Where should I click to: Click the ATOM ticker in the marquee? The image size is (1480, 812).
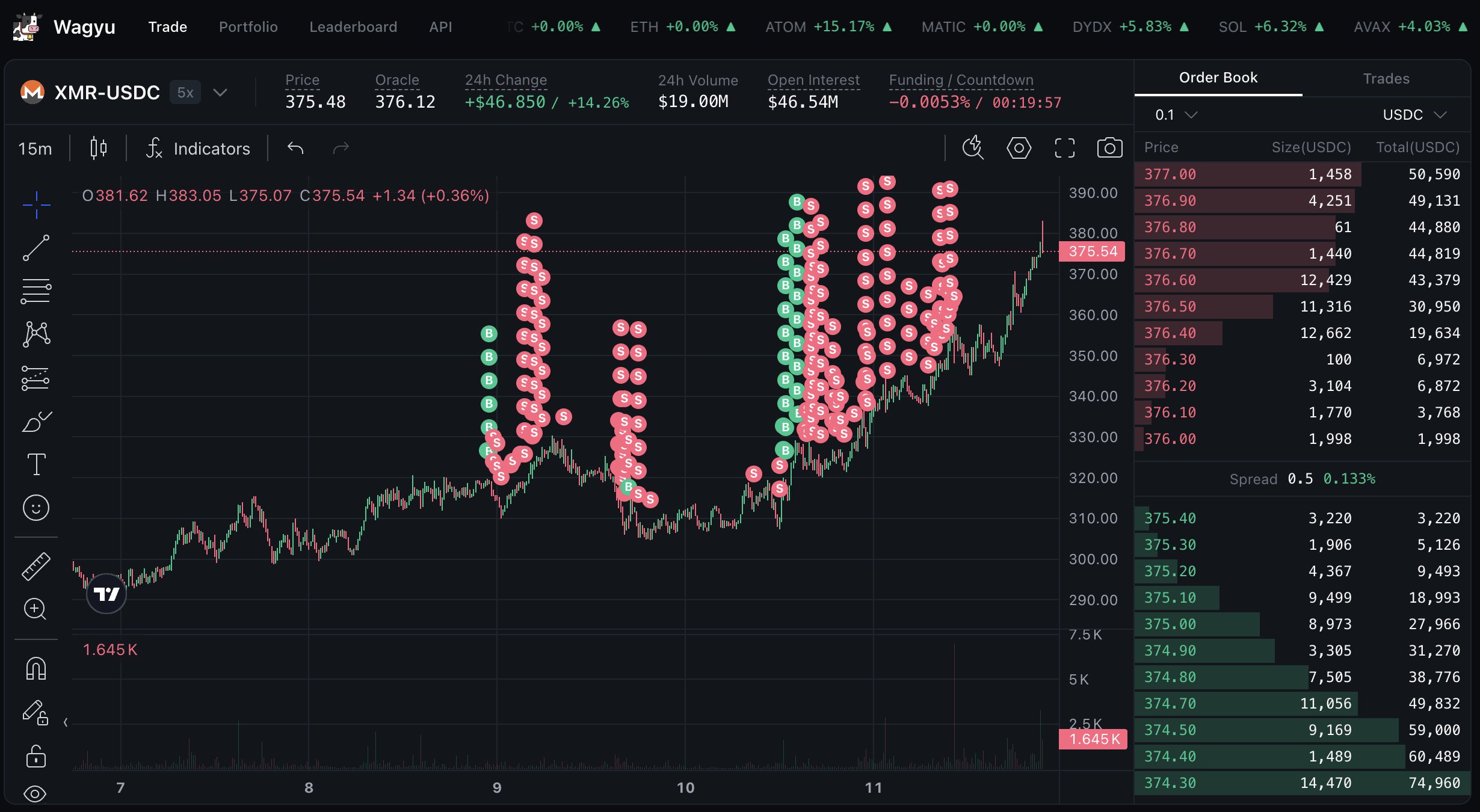tap(828, 27)
